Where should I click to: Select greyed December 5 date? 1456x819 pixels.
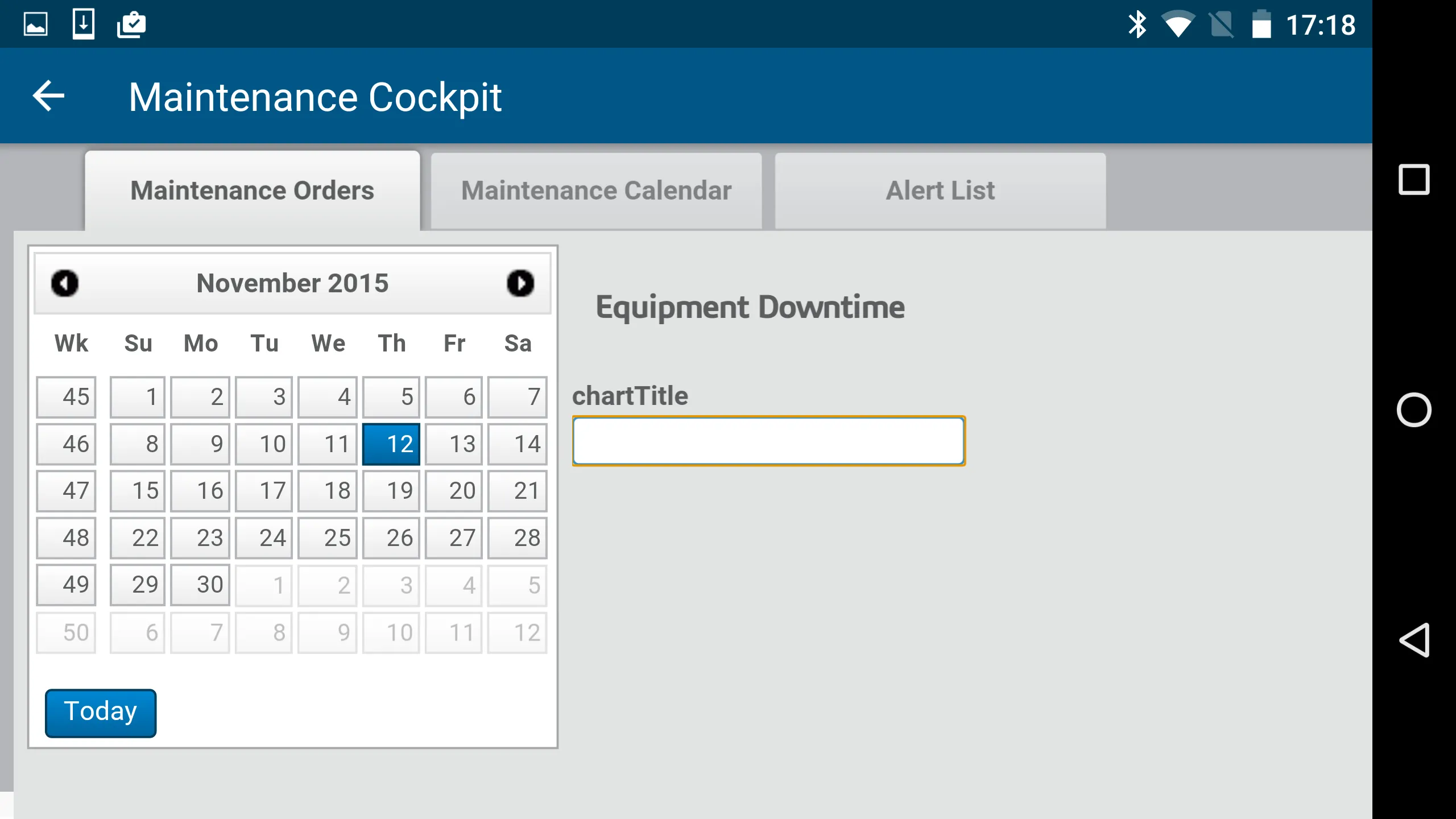(518, 585)
